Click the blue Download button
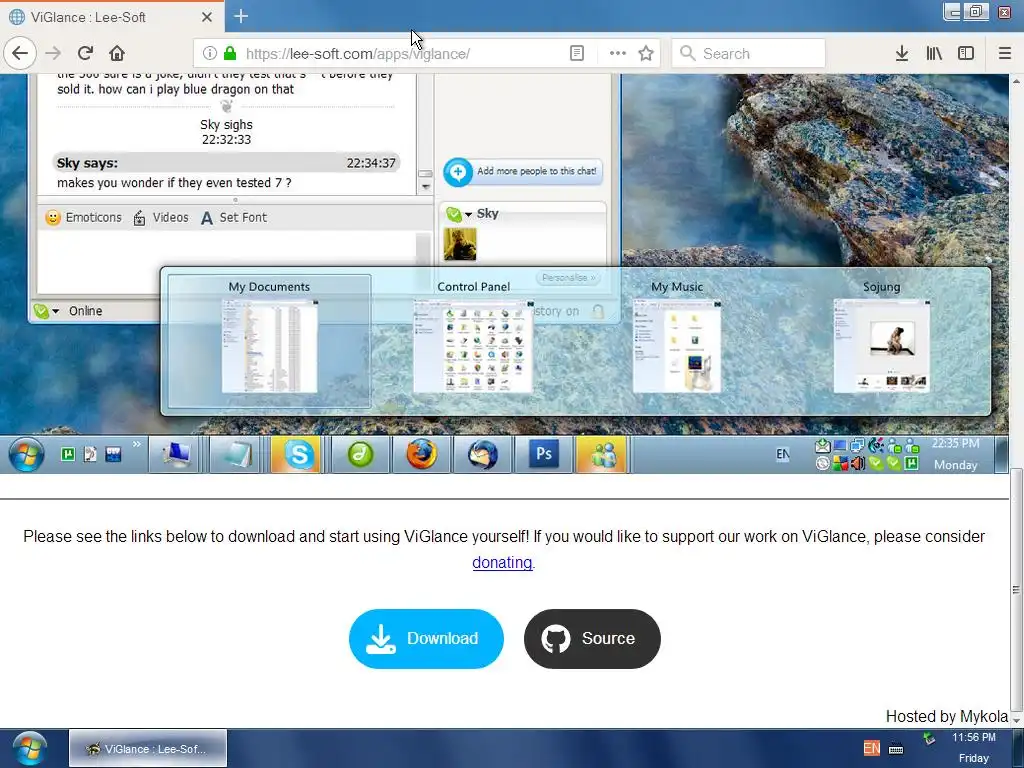This screenshot has height=768, width=1024. coord(426,639)
